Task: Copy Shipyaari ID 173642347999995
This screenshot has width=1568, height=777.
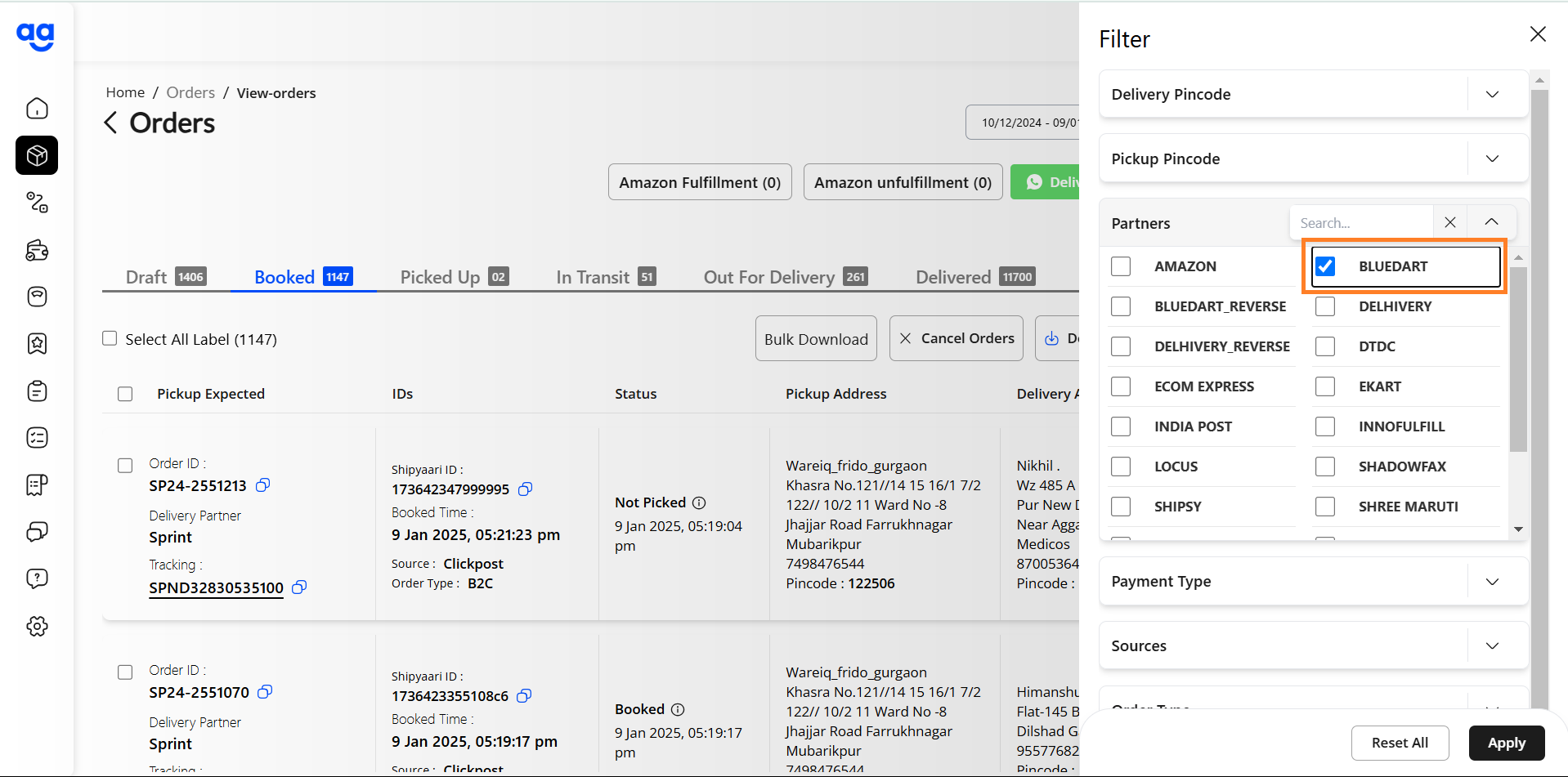Action: point(526,489)
